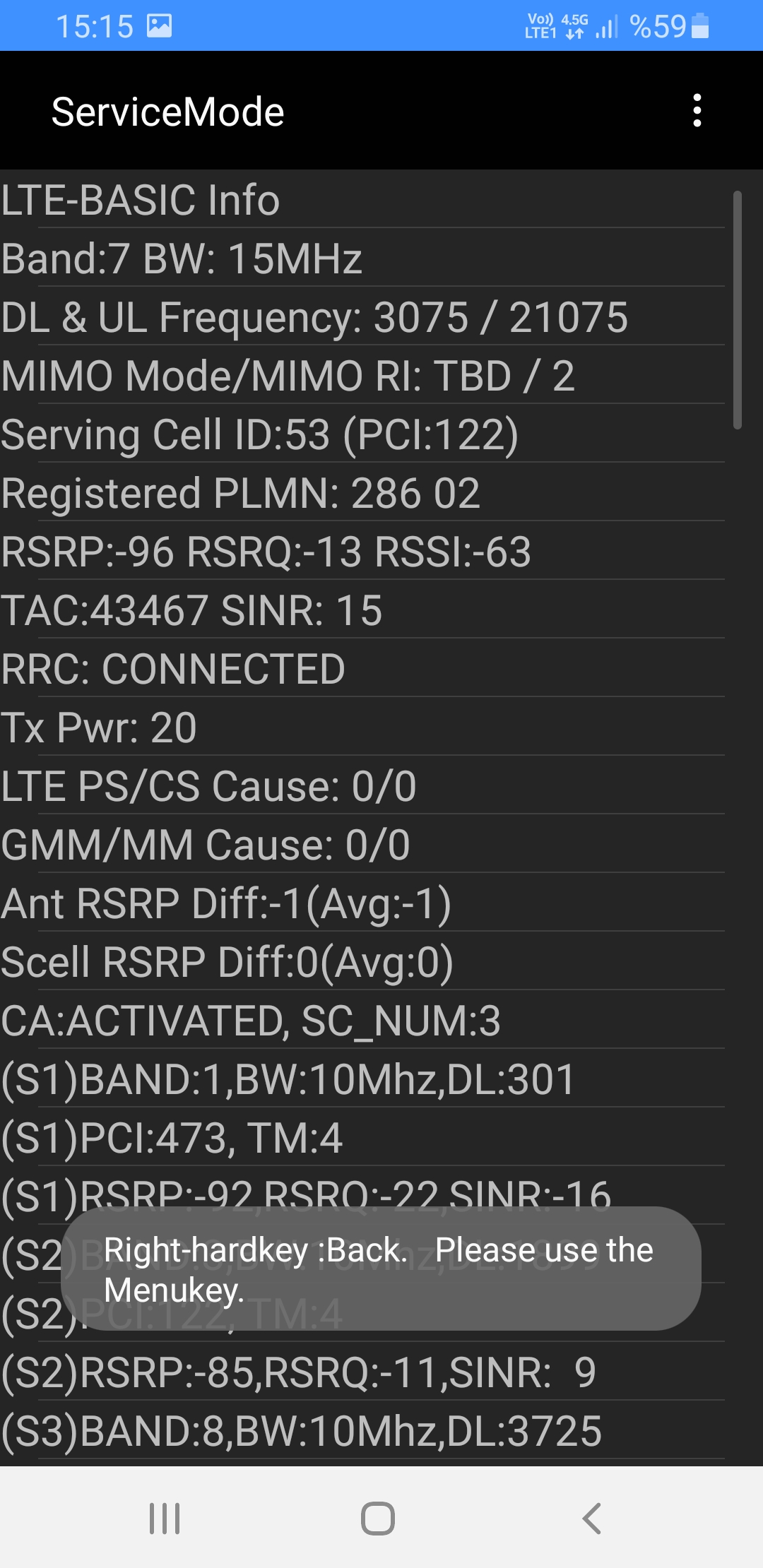This screenshot has width=763, height=1568.
Task: Select the Registered PLMN: 286 02 row
Action: point(362,492)
